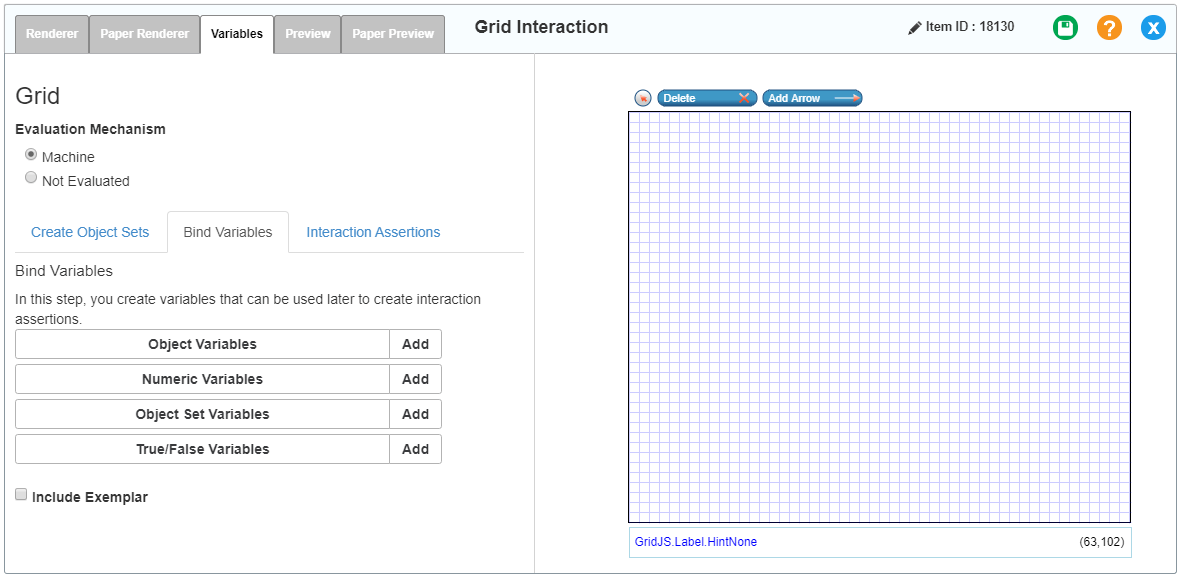
Task: Add a new Object Set Variable
Action: click(x=416, y=414)
